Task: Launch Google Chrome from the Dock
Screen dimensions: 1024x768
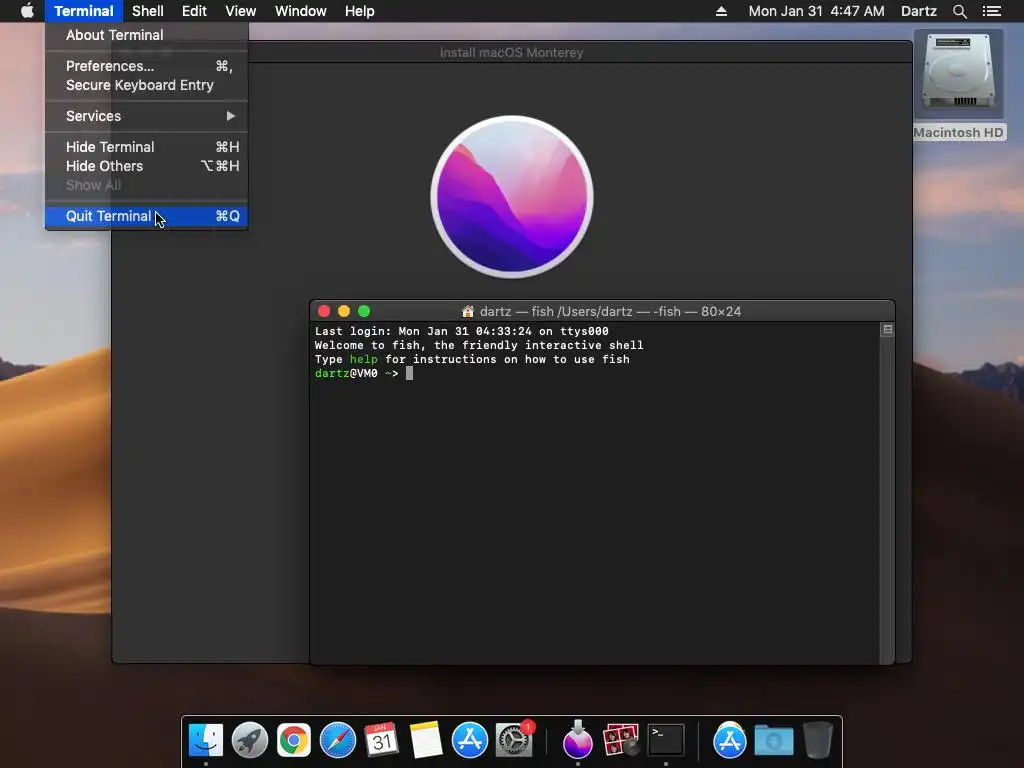Action: (x=294, y=741)
